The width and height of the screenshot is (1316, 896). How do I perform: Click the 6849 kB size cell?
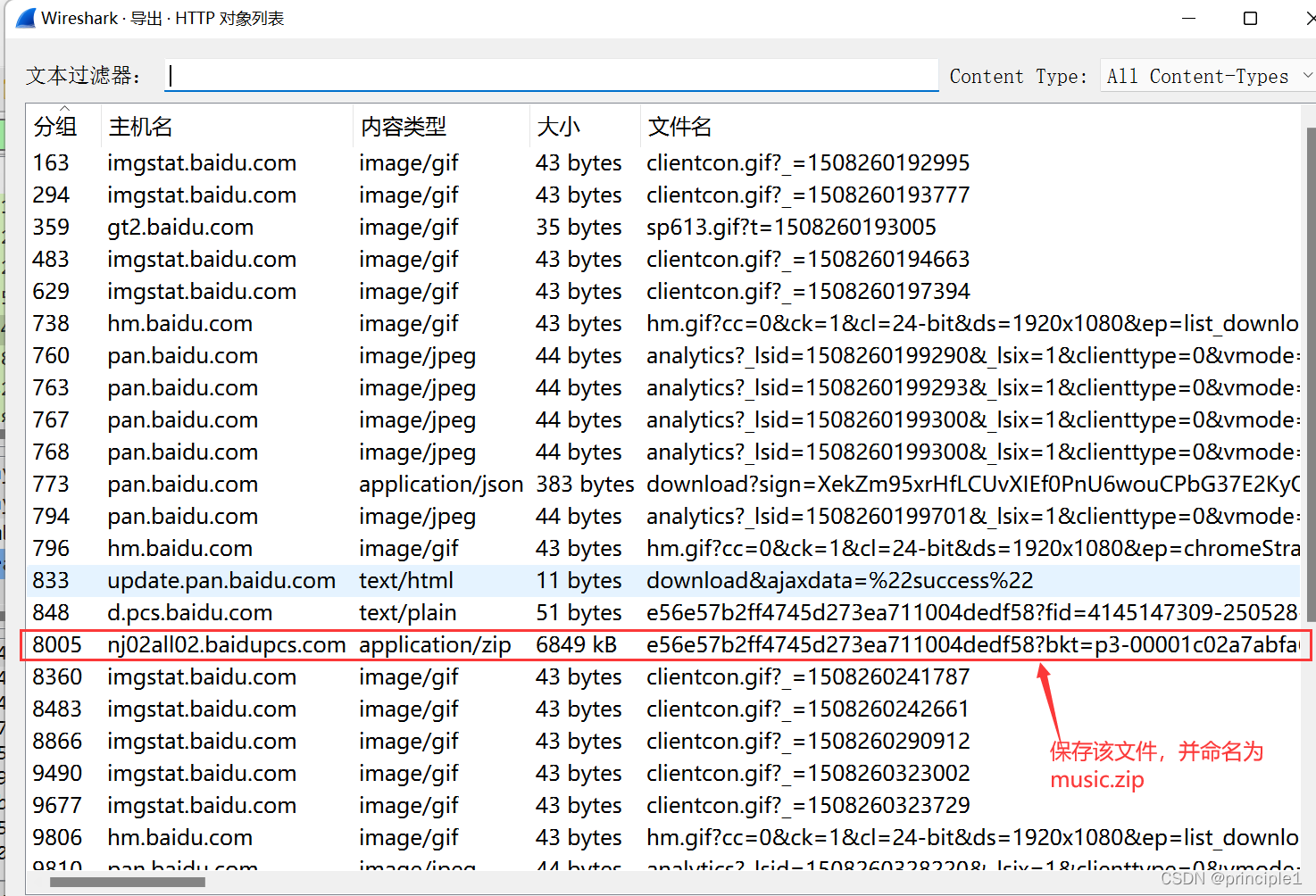(577, 644)
